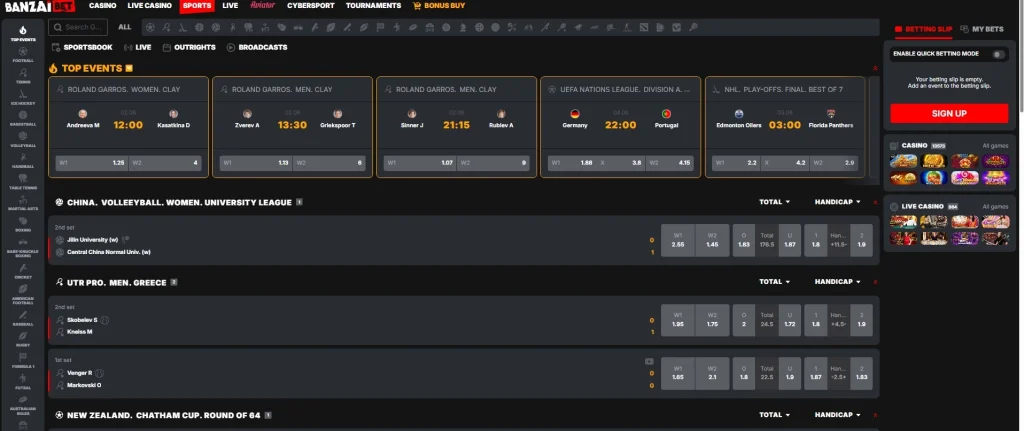The image size is (1024, 431).
Task: Click the Banzai Bet logo
Action: point(40,7)
